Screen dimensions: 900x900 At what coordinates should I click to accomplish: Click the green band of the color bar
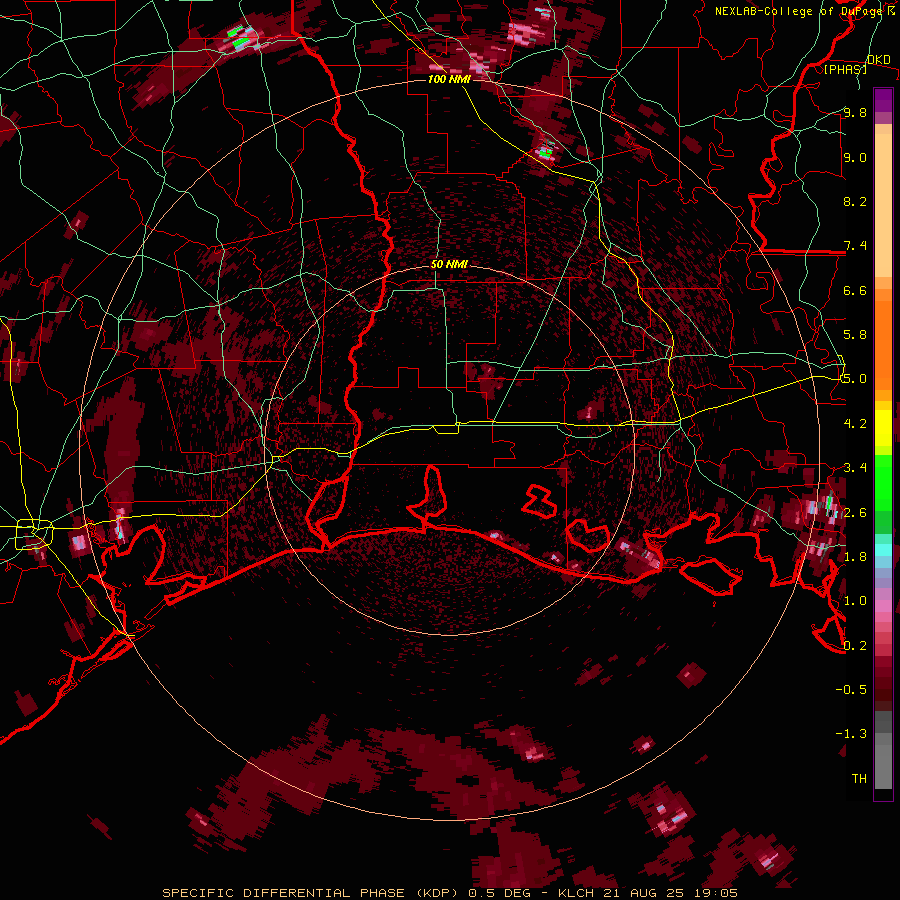(883, 494)
